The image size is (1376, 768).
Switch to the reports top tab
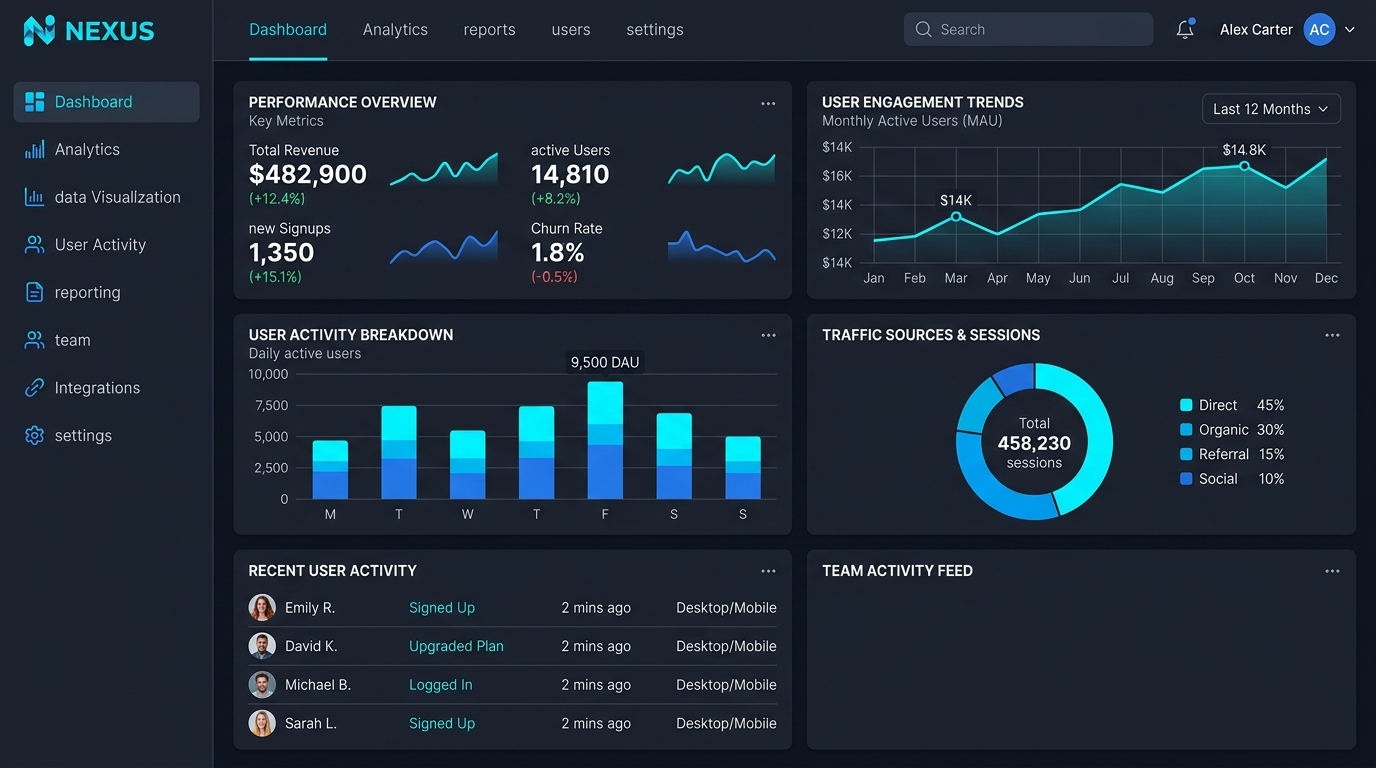coord(490,30)
